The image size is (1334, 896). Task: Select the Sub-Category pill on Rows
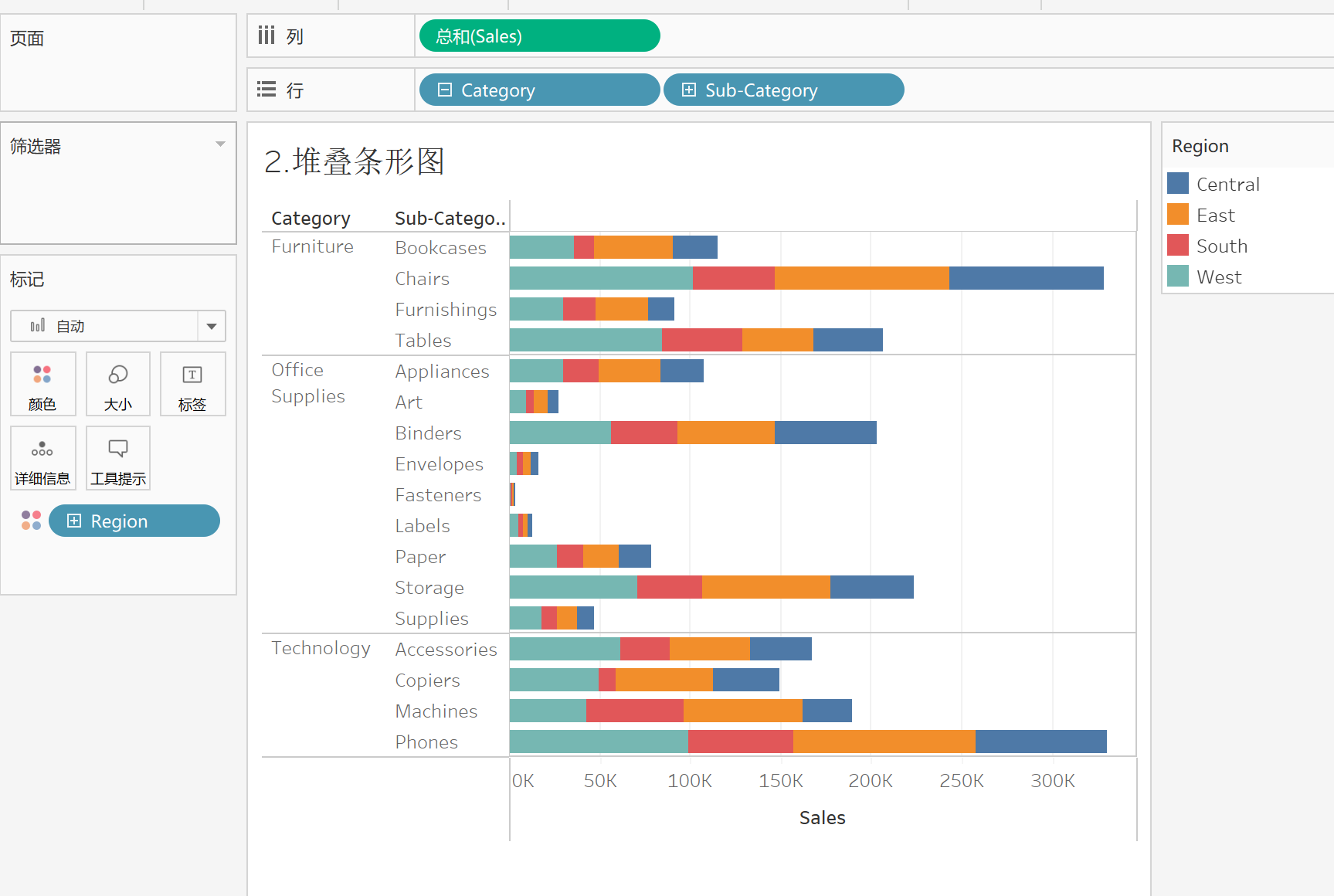(784, 90)
